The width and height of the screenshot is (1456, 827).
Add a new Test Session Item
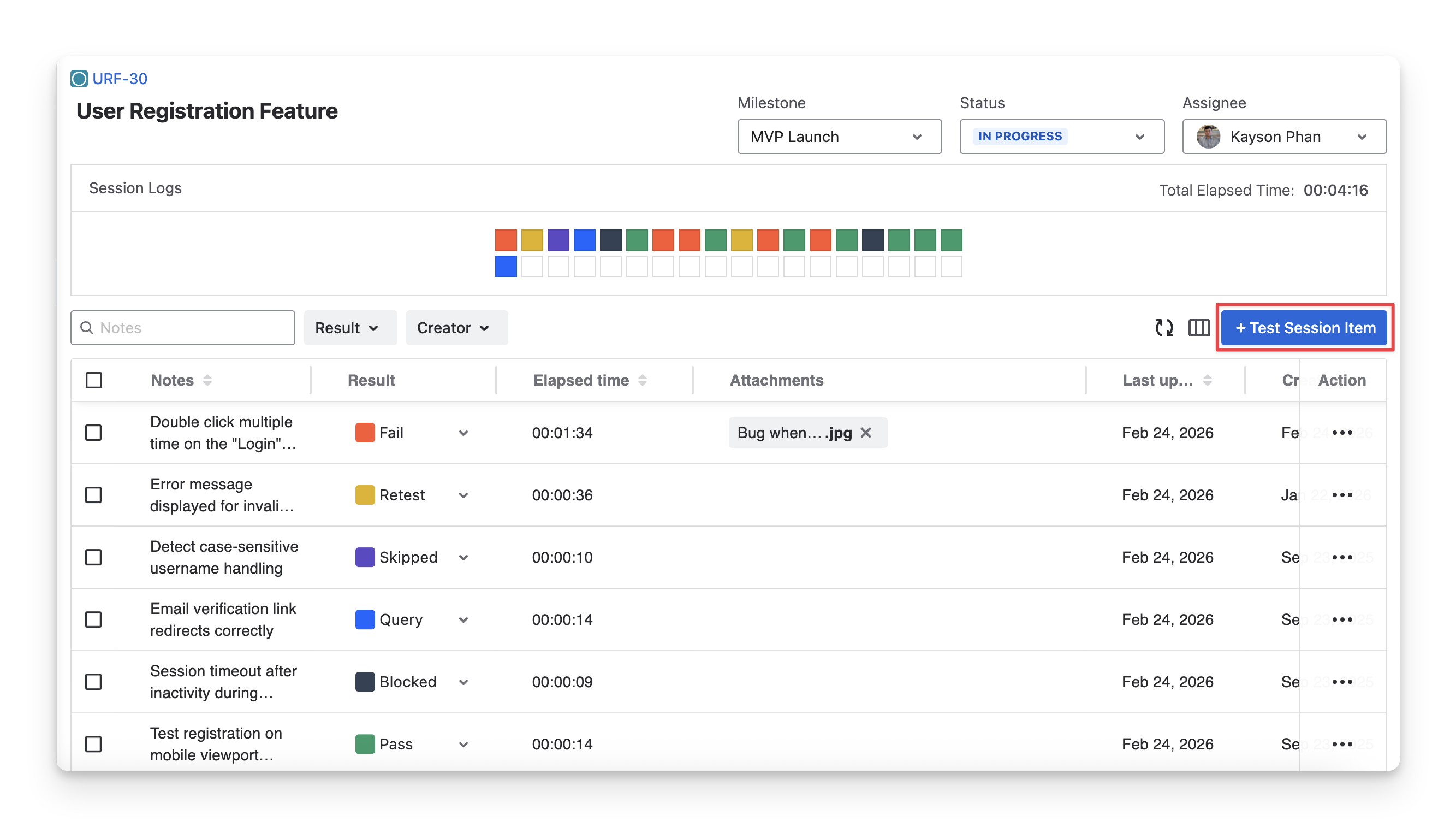[1304, 328]
